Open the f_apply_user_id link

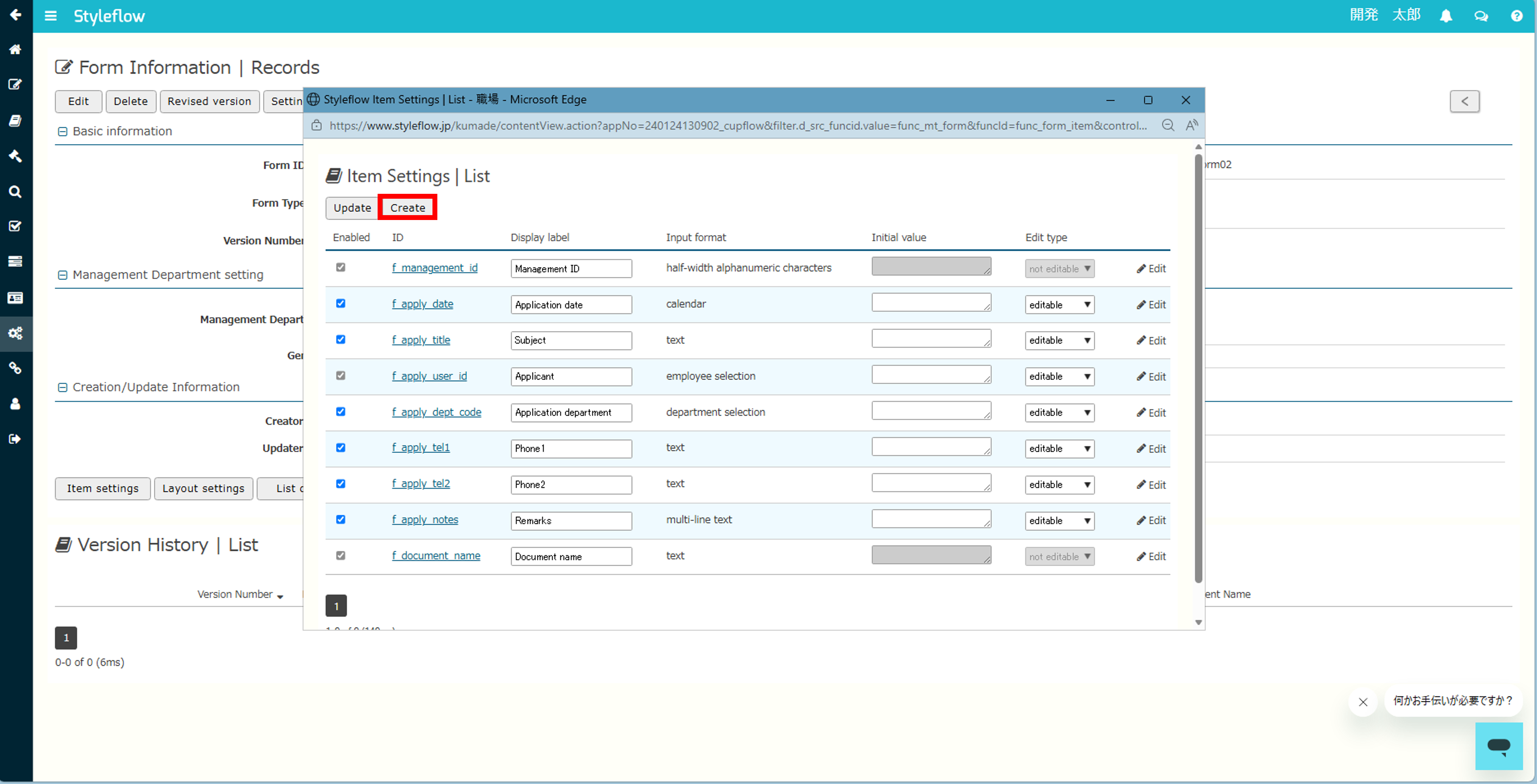(x=429, y=376)
